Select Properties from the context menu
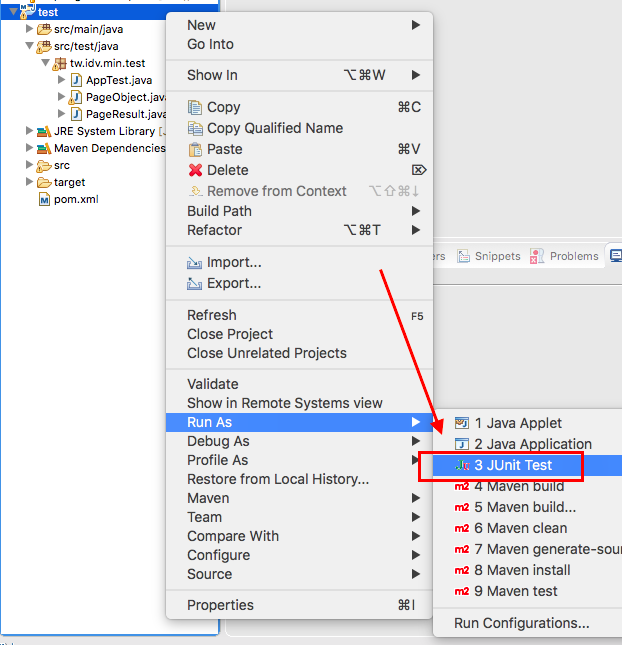622x645 pixels. [220, 605]
